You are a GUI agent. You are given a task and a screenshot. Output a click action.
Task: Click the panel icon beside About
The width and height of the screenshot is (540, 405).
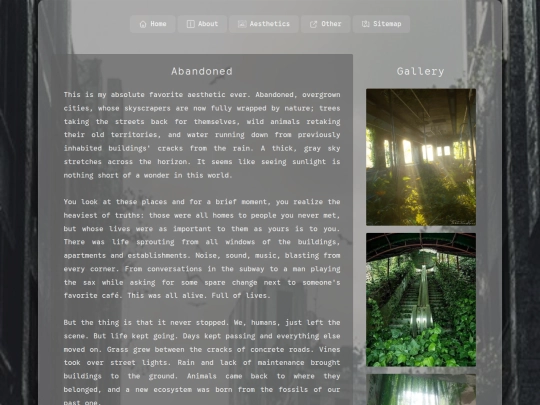coord(190,24)
